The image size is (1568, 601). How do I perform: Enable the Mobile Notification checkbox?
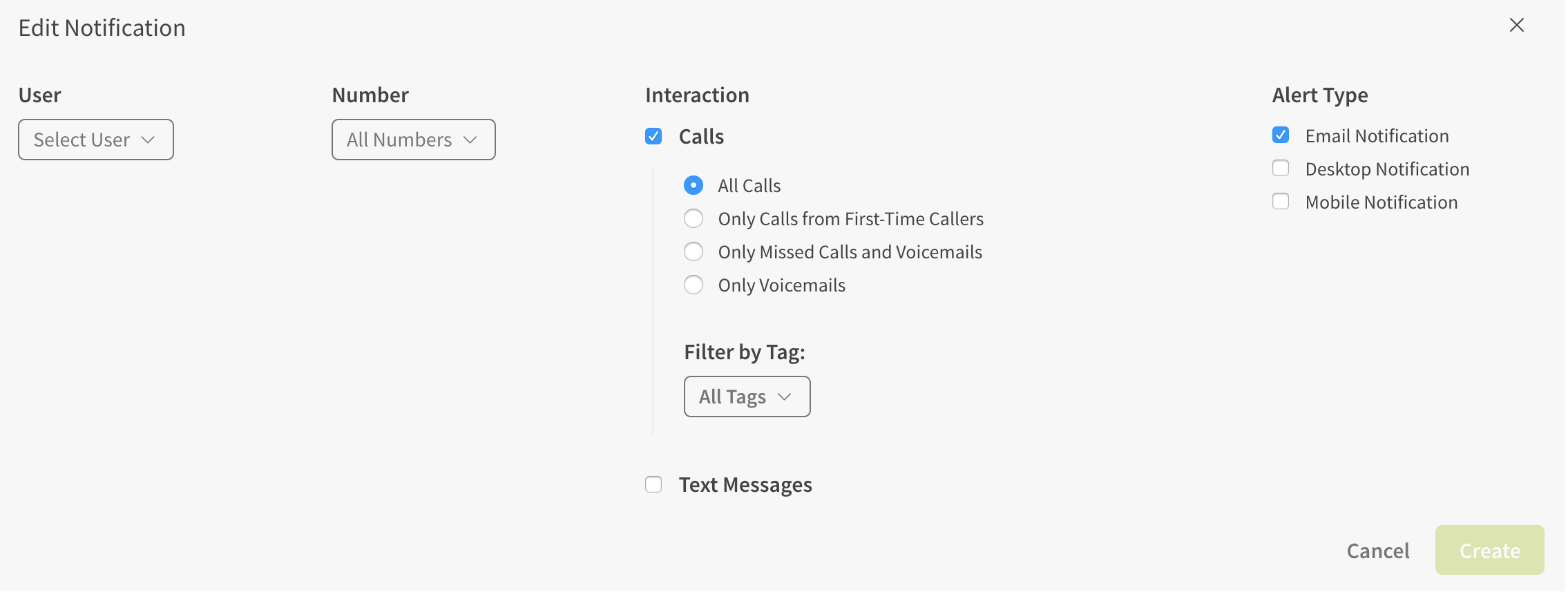pyautogui.click(x=1281, y=201)
